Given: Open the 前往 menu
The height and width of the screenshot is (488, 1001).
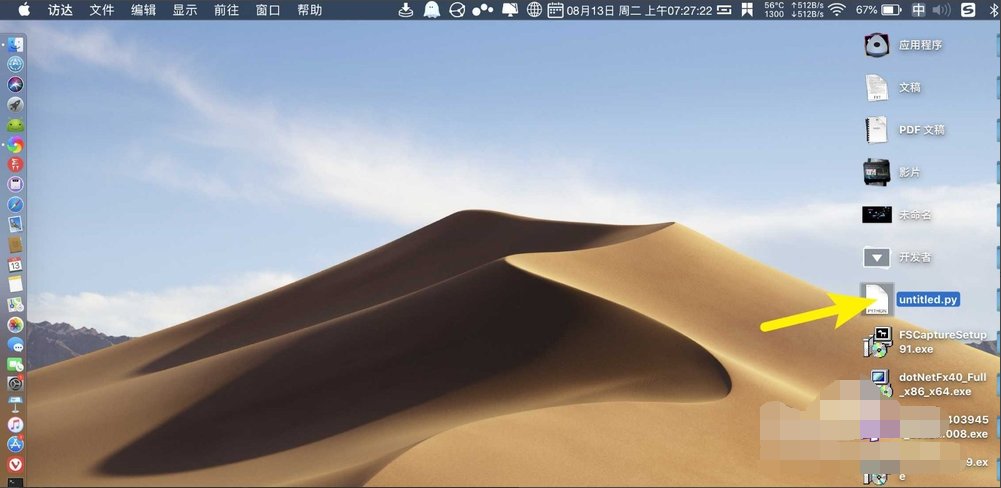Looking at the screenshot, I should (226, 10).
